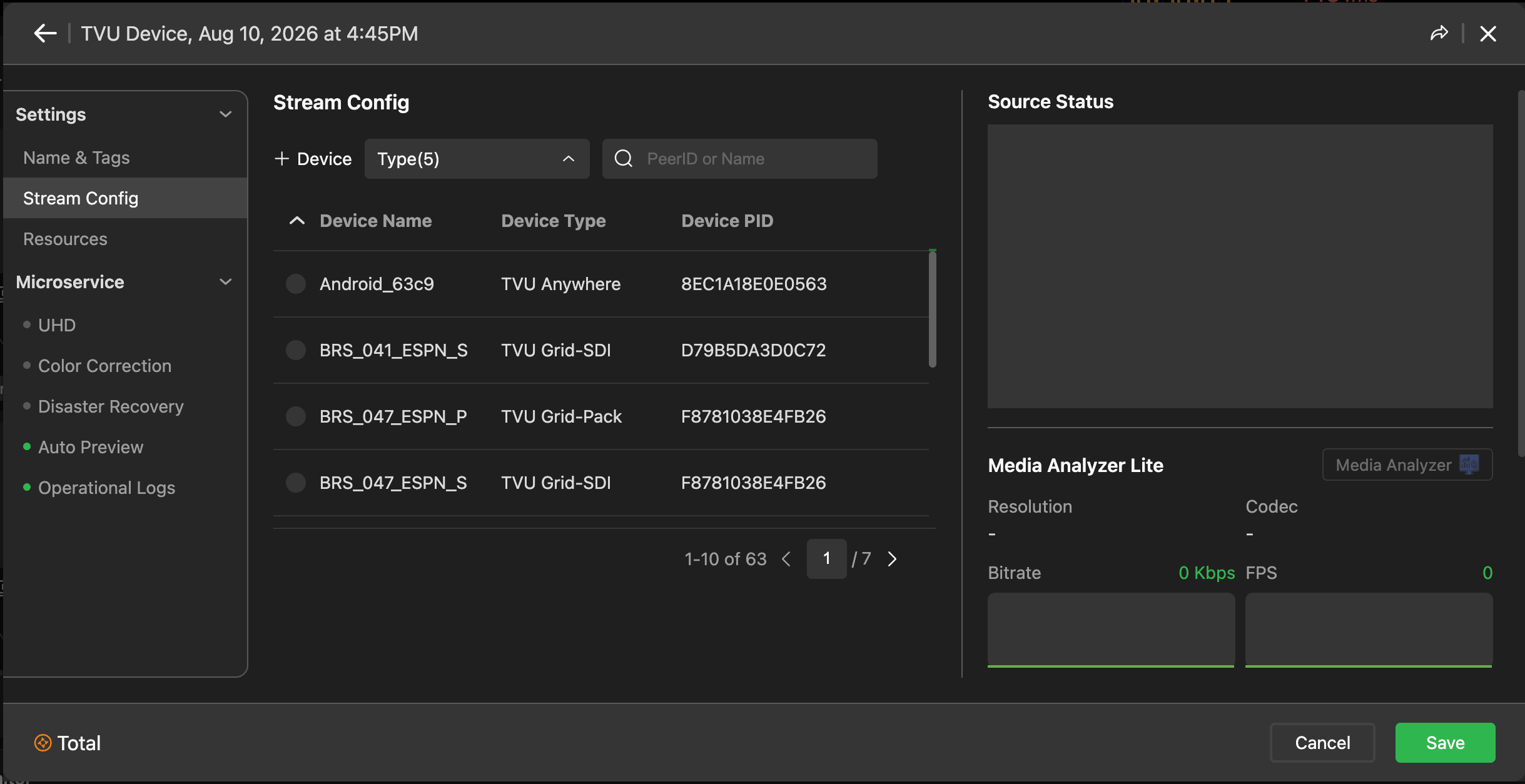The width and height of the screenshot is (1525, 784).
Task: Click the TVU Grid-SDI cell of BRS_041_ESPN_S
Action: coord(555,350)
